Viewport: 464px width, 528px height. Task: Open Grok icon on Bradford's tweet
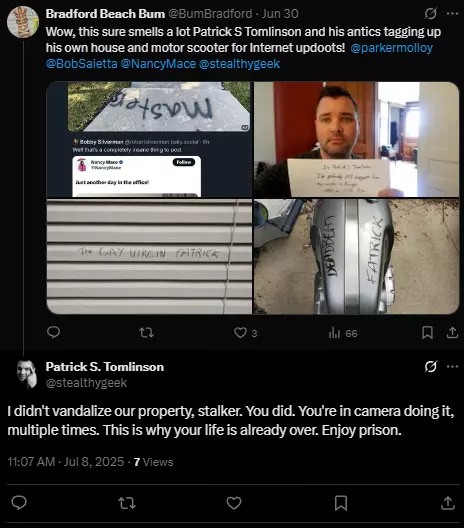click(431, 14)
